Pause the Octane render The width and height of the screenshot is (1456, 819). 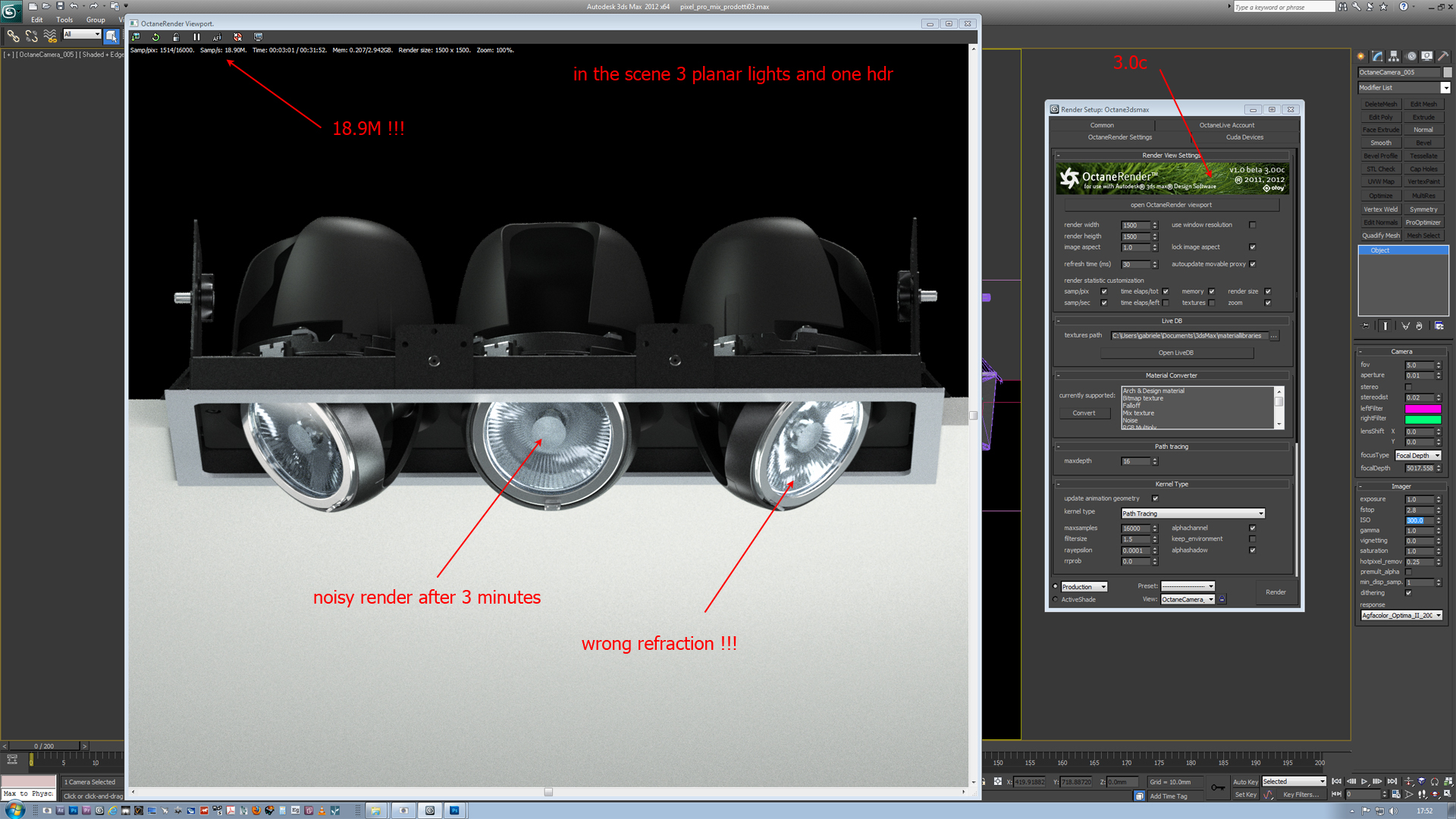(196, 37)
